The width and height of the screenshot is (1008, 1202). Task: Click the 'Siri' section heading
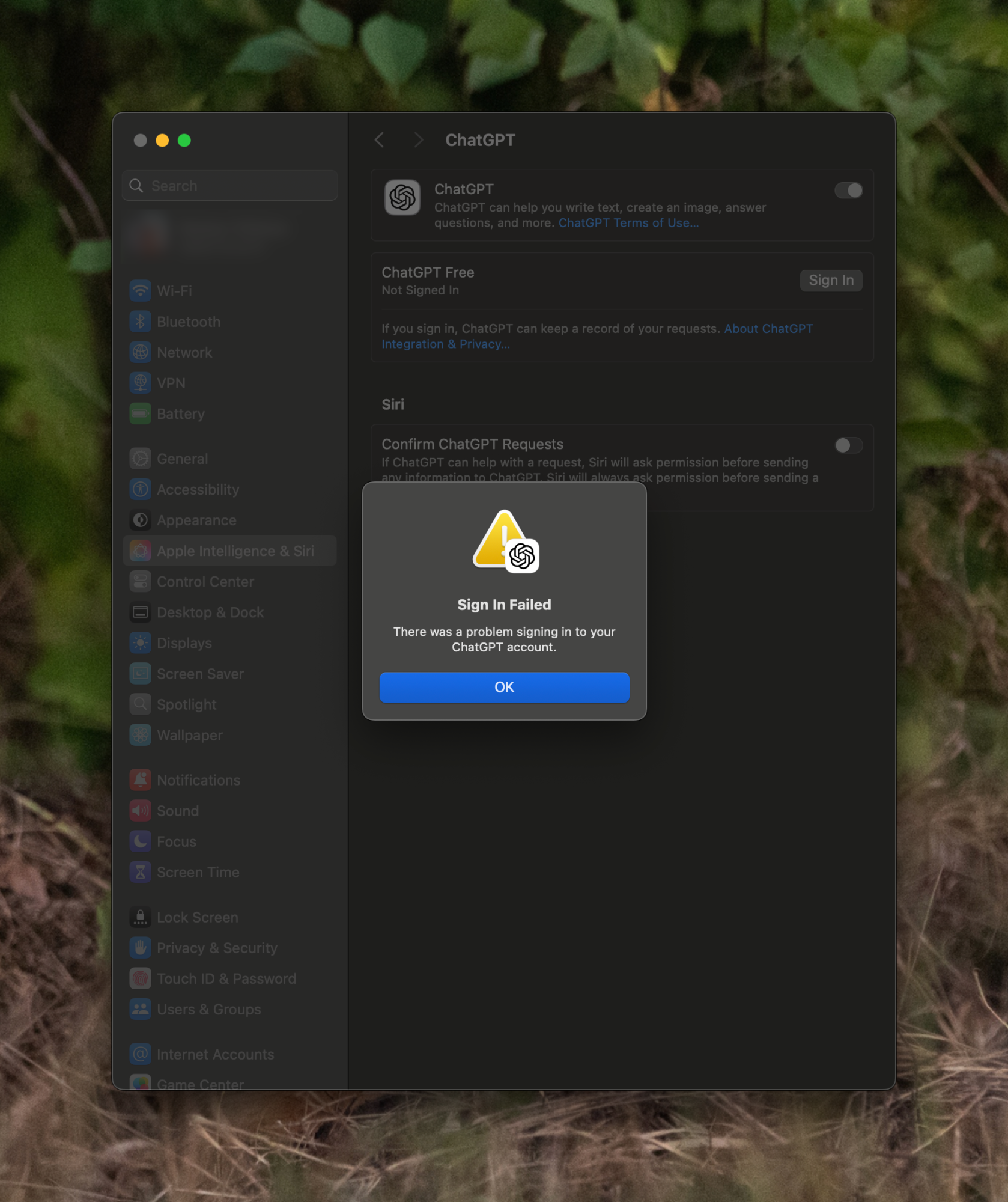click(393, 404)
